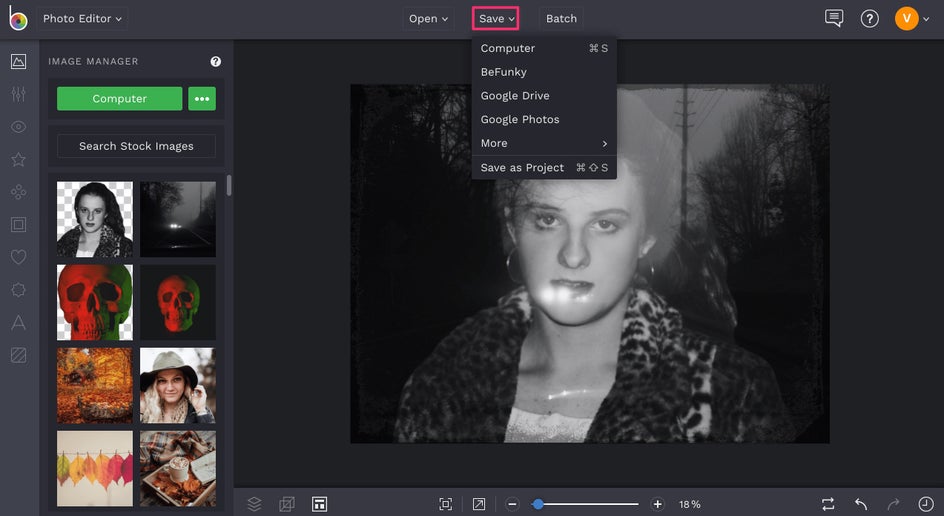Click Search Stock Images button
The height and width of the screenshot is (516, 944).
point(136,146)
